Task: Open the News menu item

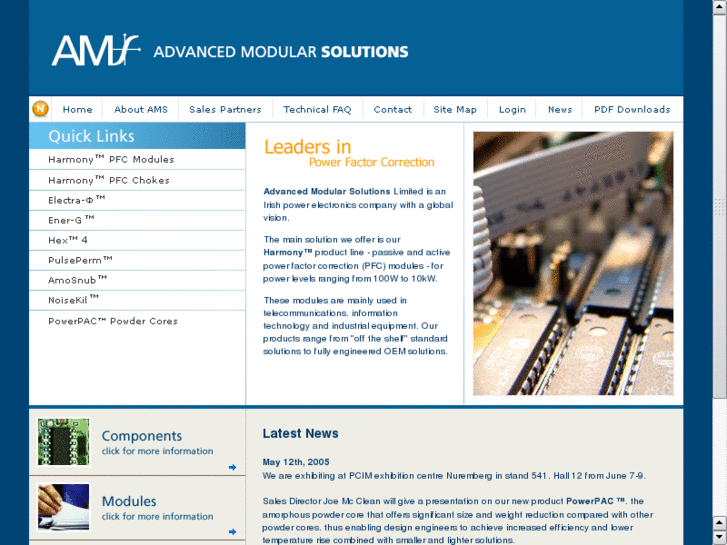Action: click(560, 109)
